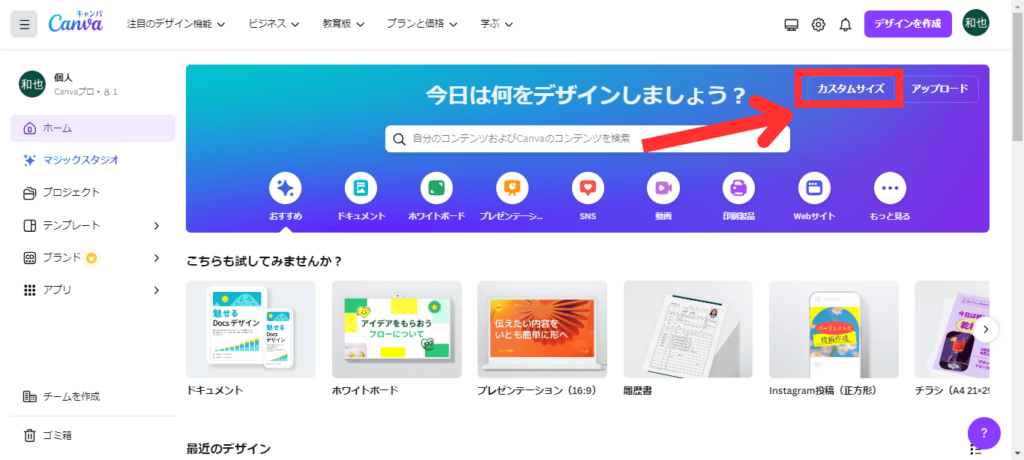Toggle the hamburger sidebar menu button
Screen dimensions: 1024x460
coord(24,24)
